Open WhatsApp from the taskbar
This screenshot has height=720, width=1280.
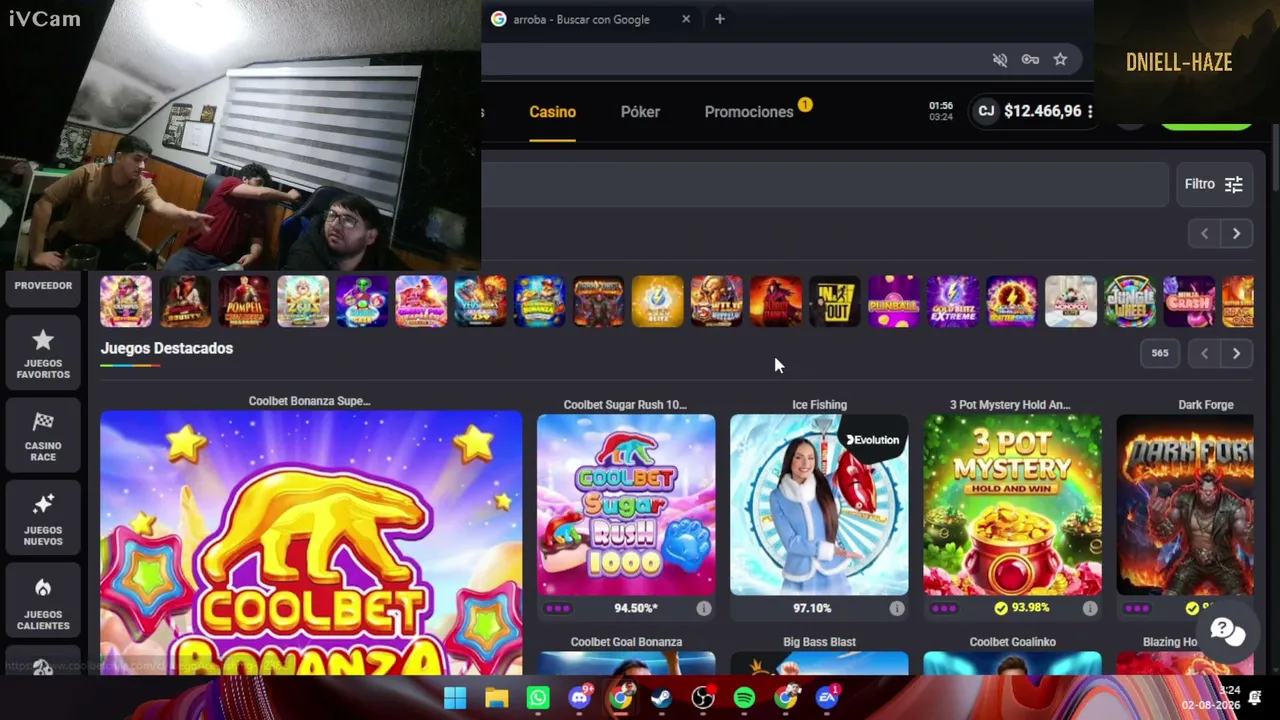(x=538, y=697)
